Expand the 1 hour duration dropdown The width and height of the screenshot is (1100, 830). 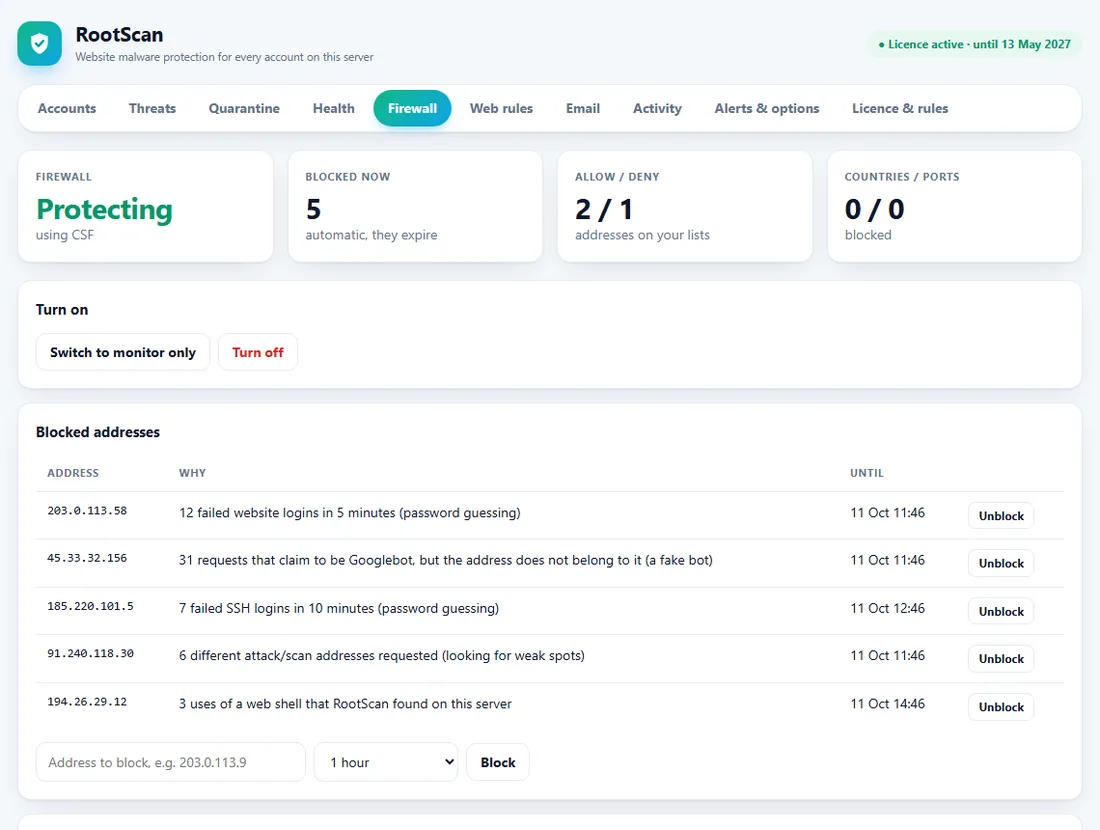pyautogui.click(x=386, y=763)
